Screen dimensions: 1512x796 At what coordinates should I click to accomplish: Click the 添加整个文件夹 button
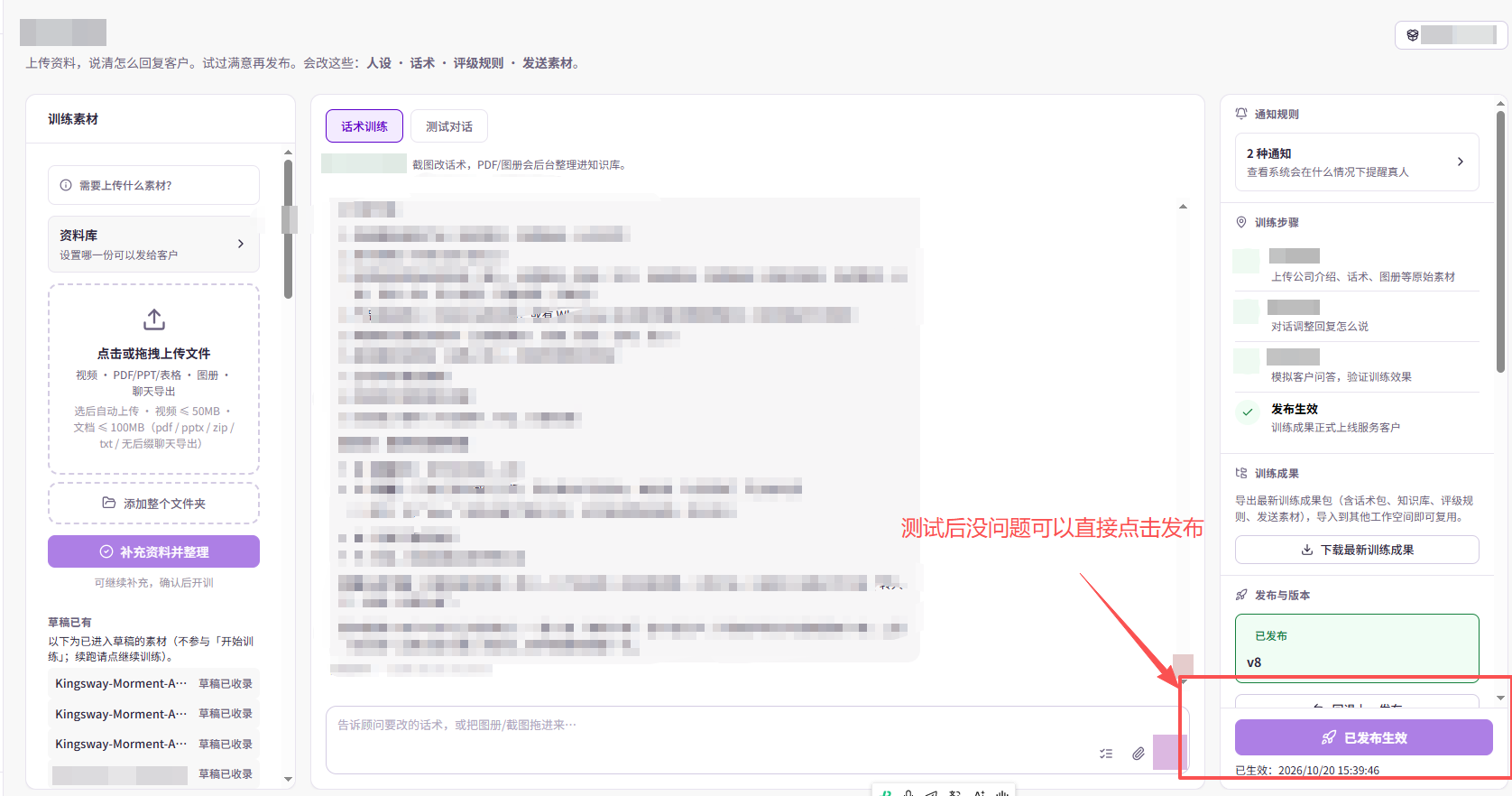click(153, 504)
